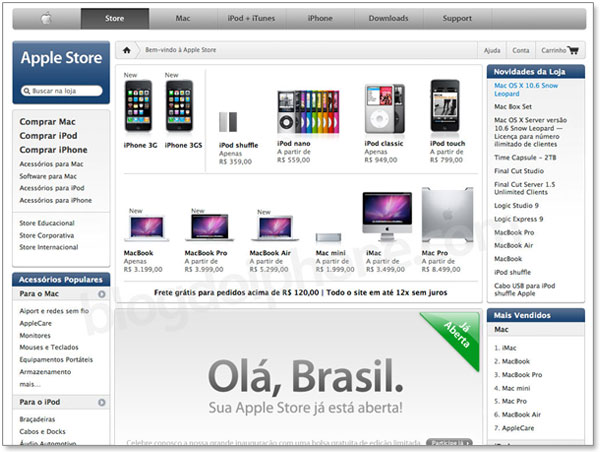Select 7. AppleCare in Mais Vendidos

(x=514, y=428)
